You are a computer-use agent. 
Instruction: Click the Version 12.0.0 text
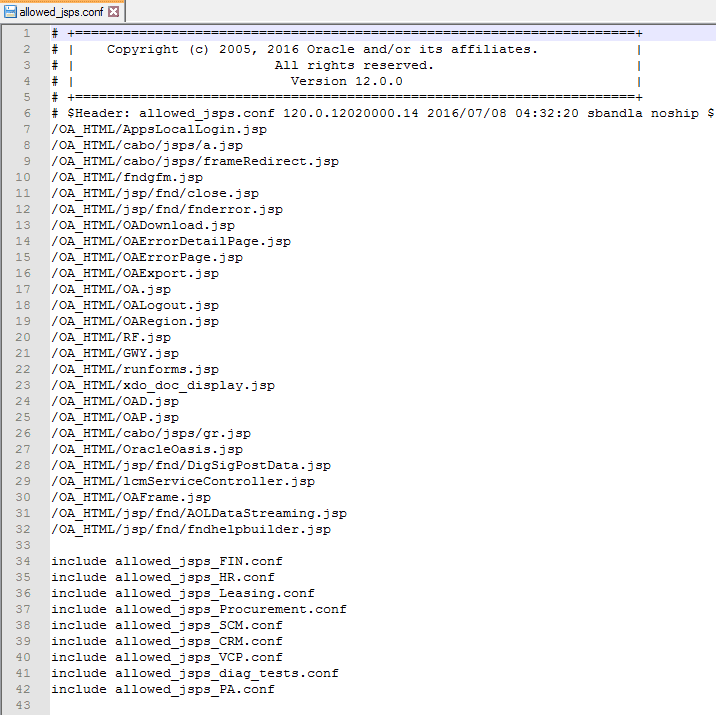347,81
